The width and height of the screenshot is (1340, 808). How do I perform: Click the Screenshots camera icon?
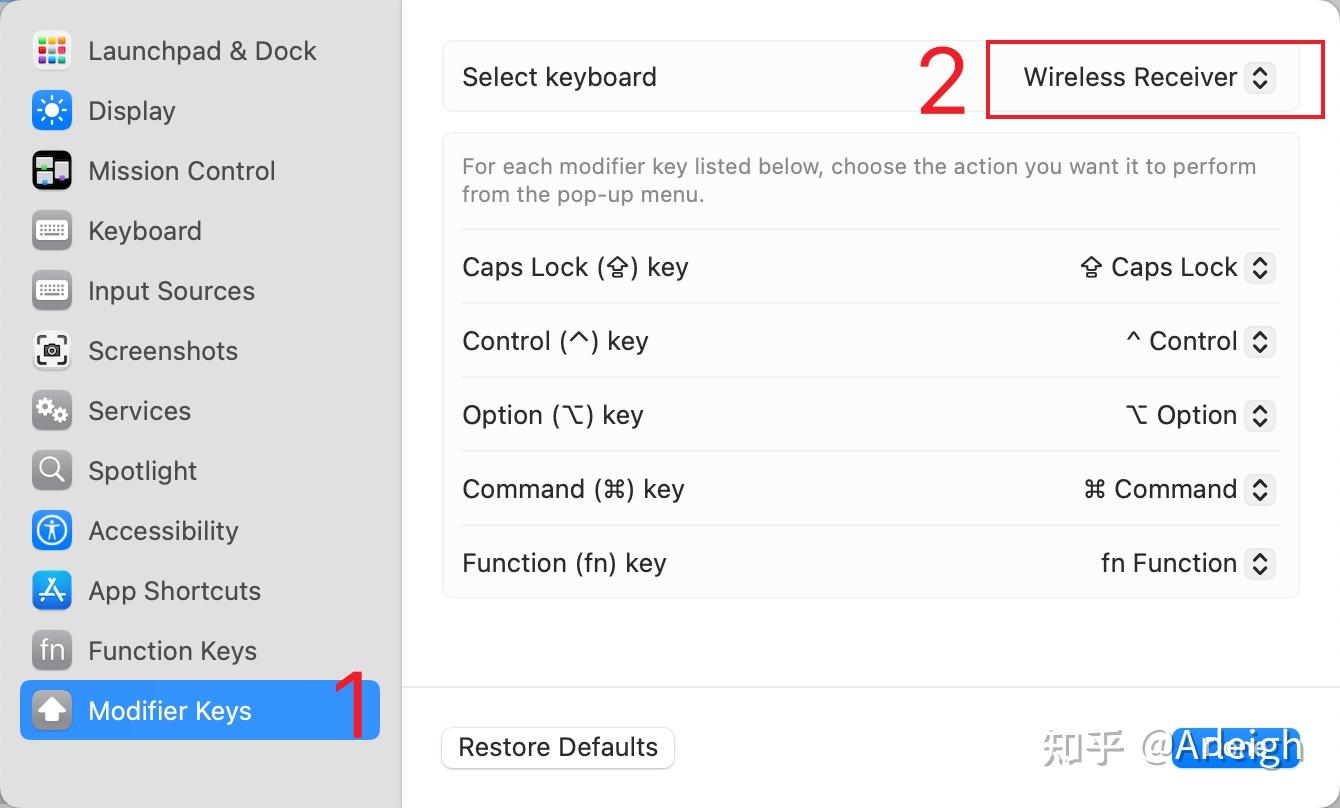tap(51, 351)
